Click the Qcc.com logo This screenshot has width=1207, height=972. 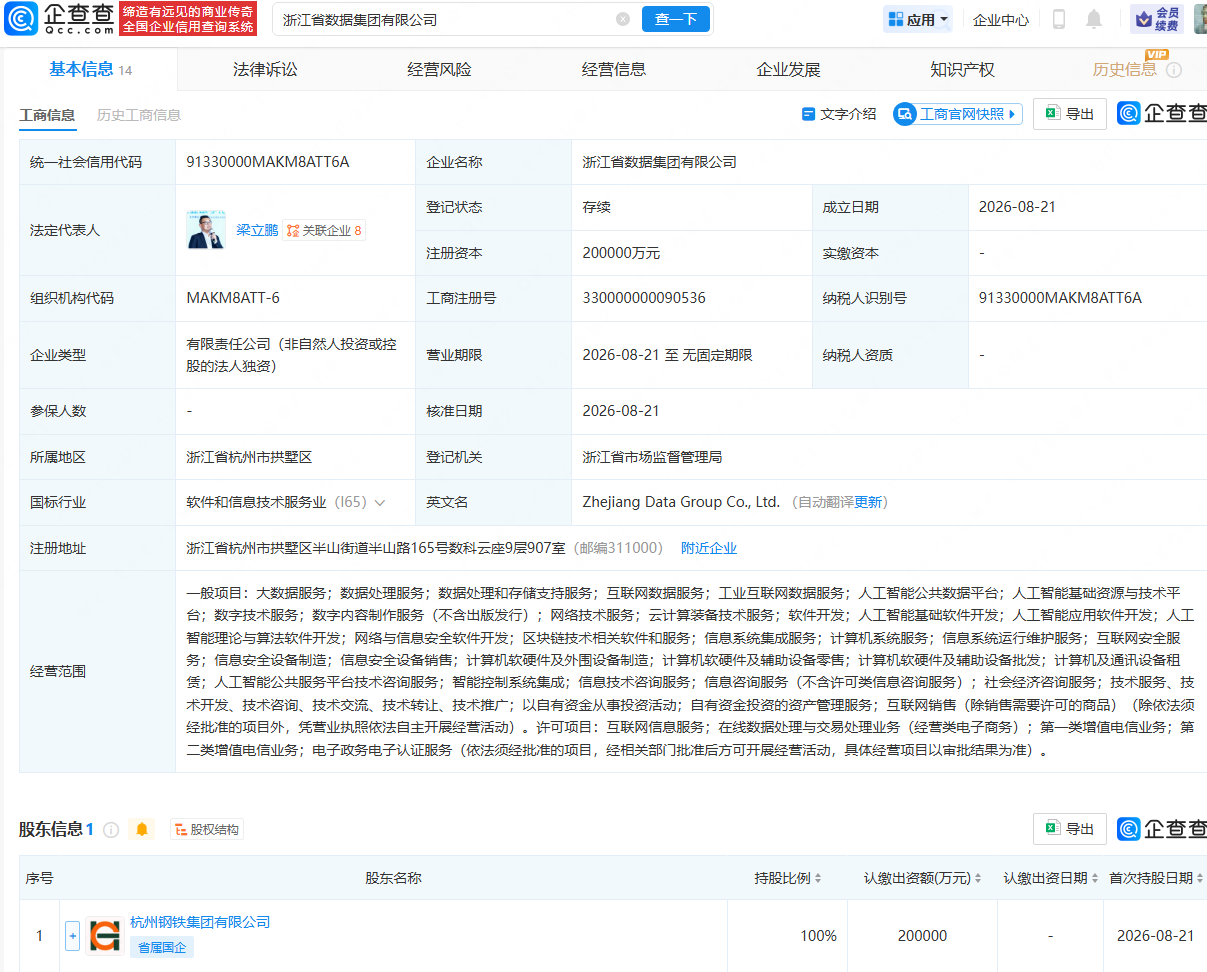pos(60,19)
